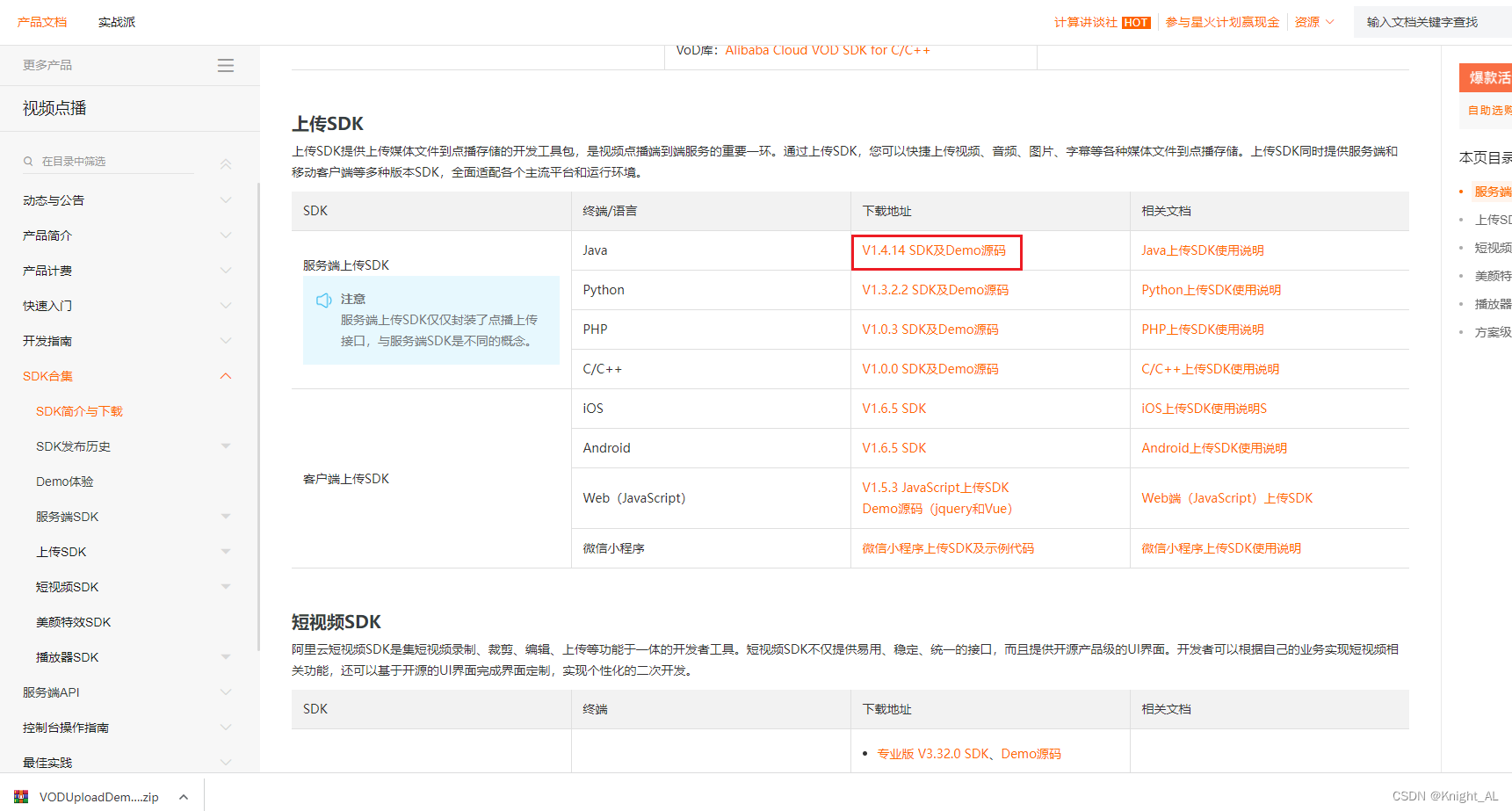Download the Java V1.4.14 SDK及Demo源码
The image size is (1512, 811).
(x=936, y=250)
